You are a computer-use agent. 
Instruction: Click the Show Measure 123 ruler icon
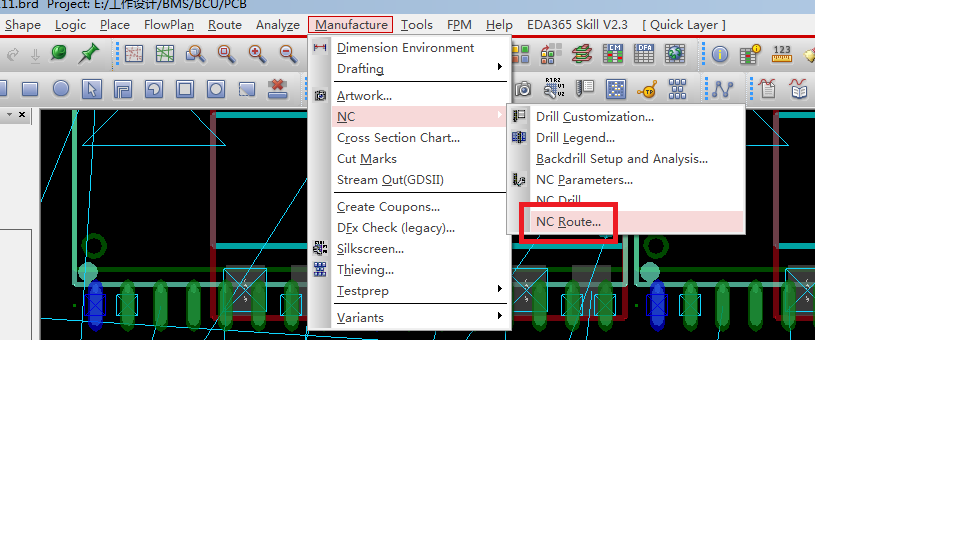pos(782,54)
